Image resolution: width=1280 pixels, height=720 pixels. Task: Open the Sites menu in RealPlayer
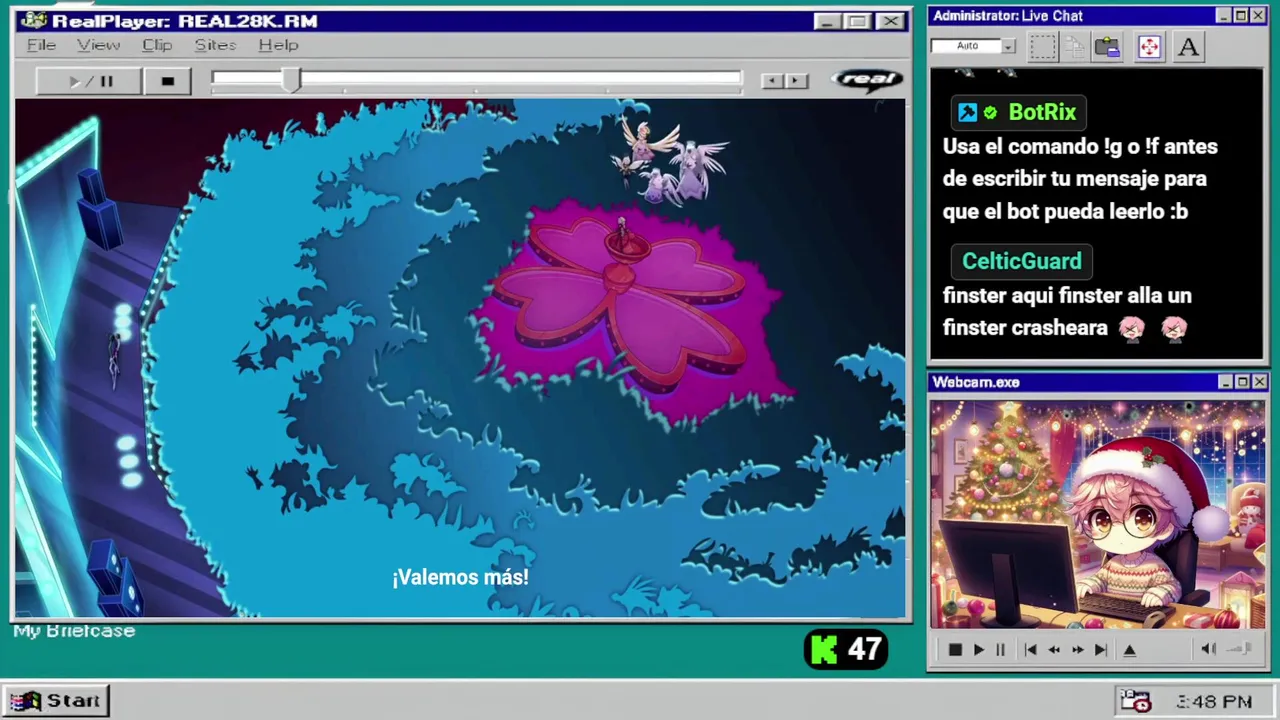215,45
